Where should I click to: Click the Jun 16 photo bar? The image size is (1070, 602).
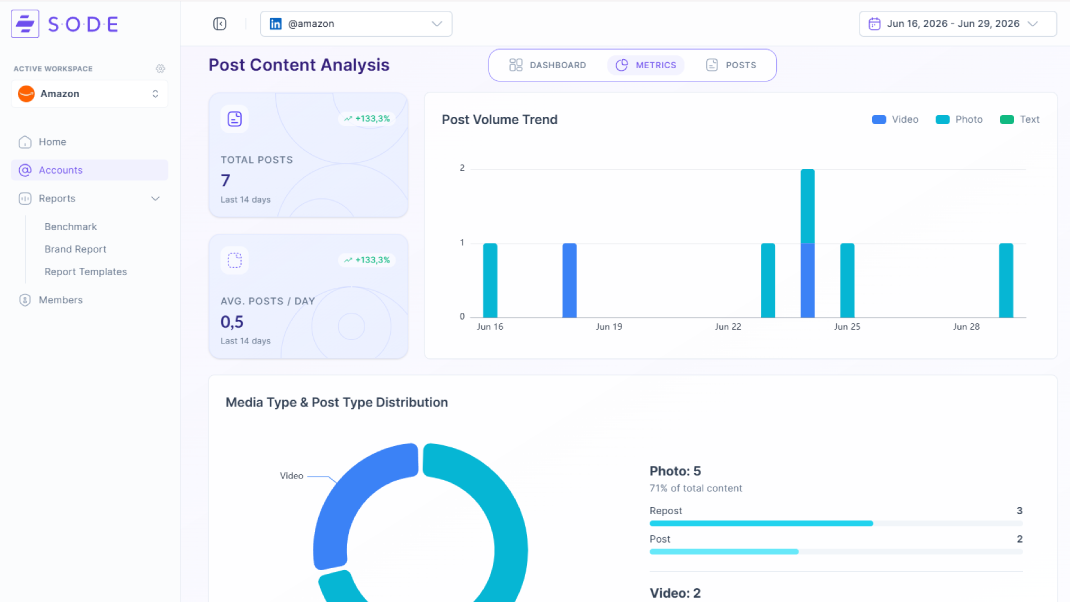pyautogui.click(x=490, y=280)
